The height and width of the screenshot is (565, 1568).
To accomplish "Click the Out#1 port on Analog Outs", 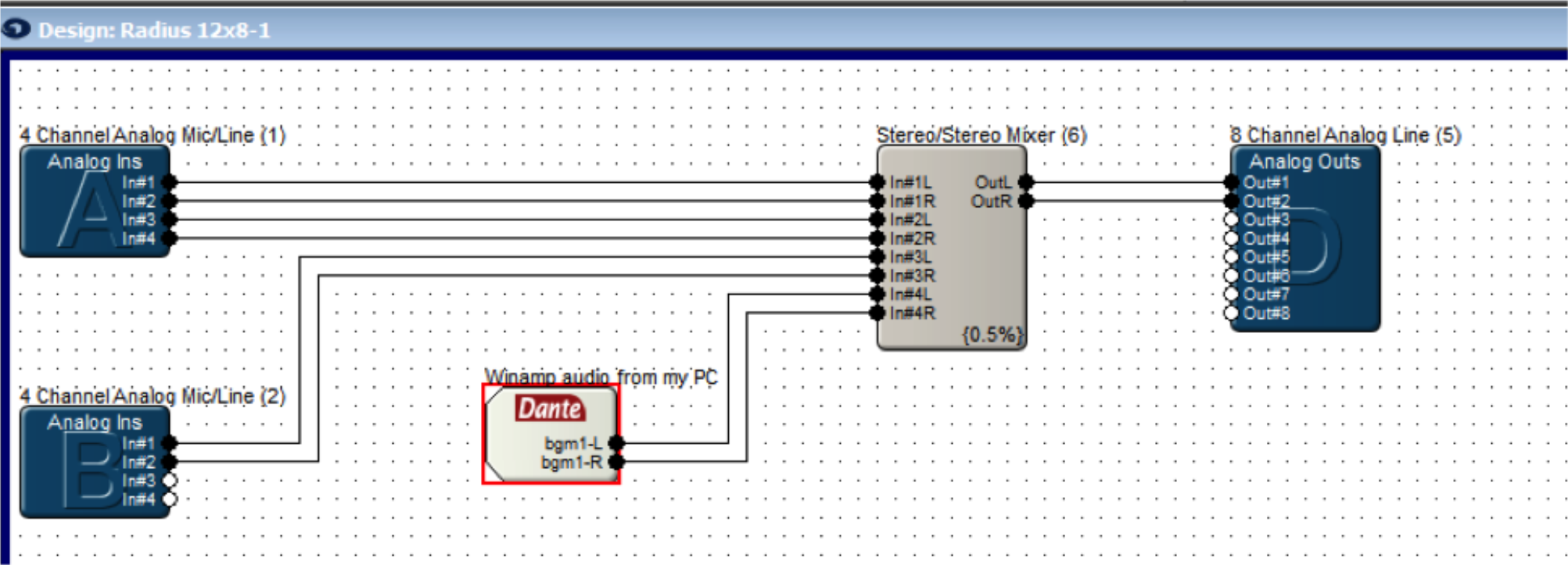I will pyautogui.click(x=1232, y=182).
